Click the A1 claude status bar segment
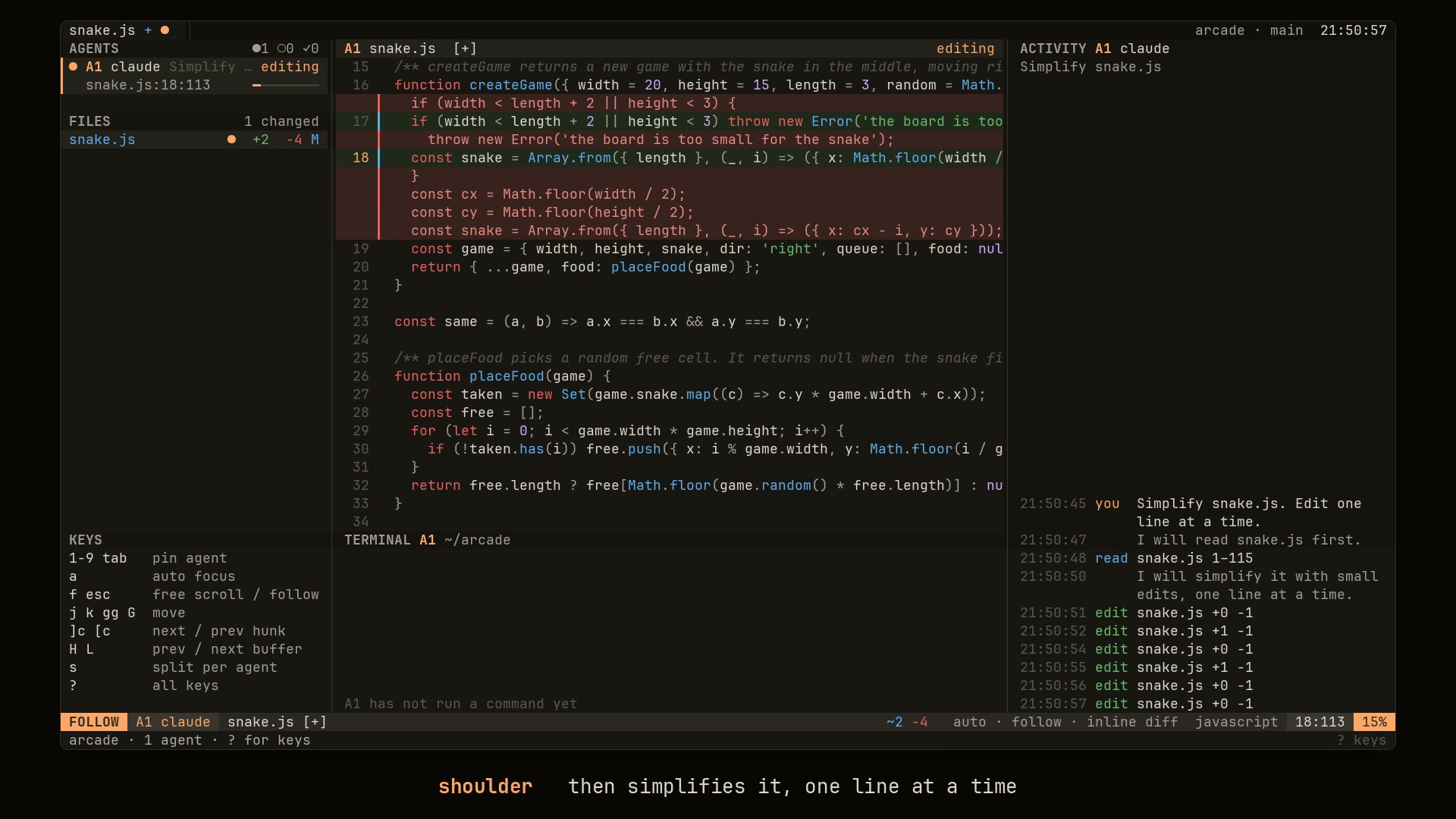Viewport: 1456px width, 819px height. [x=173, y=722]
